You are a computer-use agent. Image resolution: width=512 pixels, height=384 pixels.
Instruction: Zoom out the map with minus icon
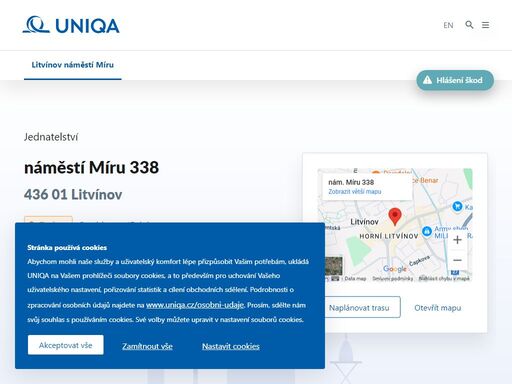click(x=457, y=260)
